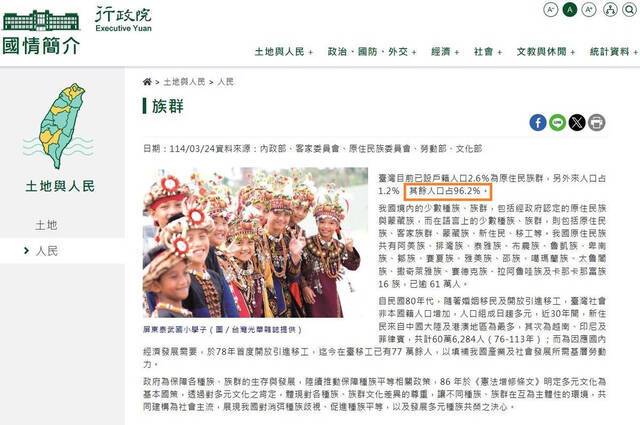Click the Taiwan map image in sidebar
640x425 pixels.
click(60, 126)
